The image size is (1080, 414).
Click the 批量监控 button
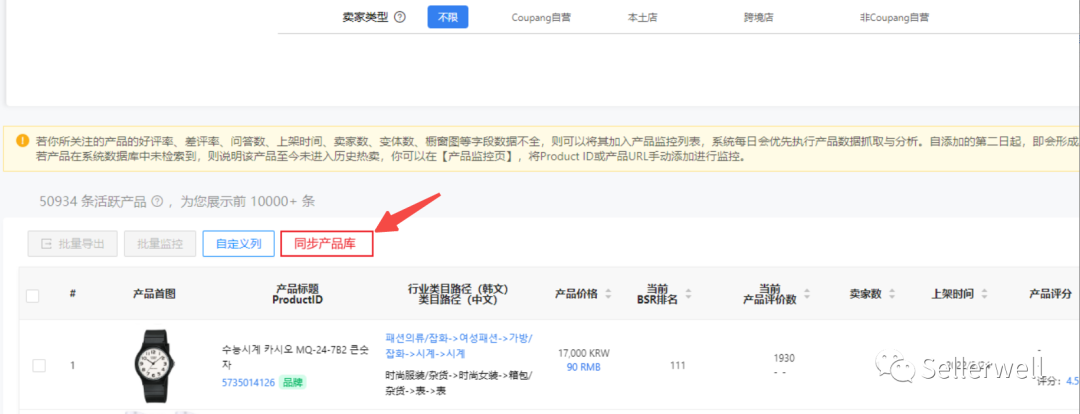[x=160, y=244]
